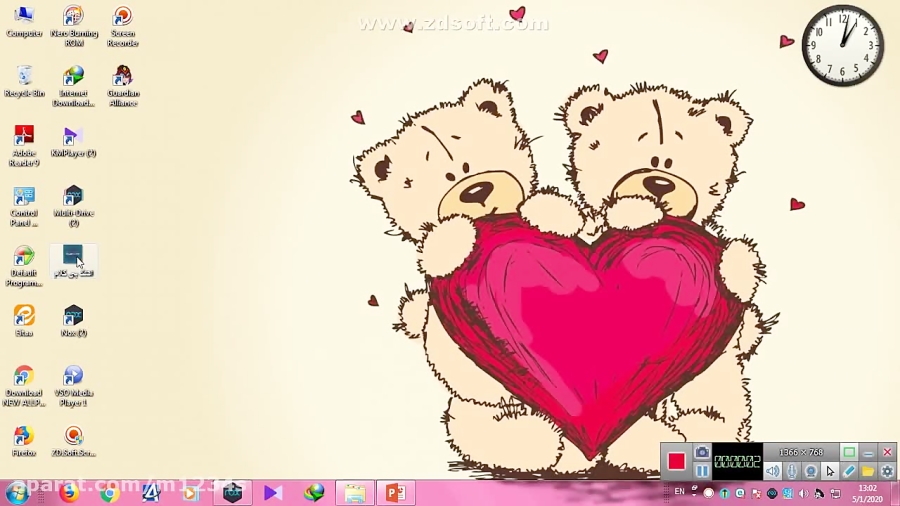Launch Firefox from the taskbar
Image resolution: width=900 pixels, height=506 pixels.
coord(69,493)
